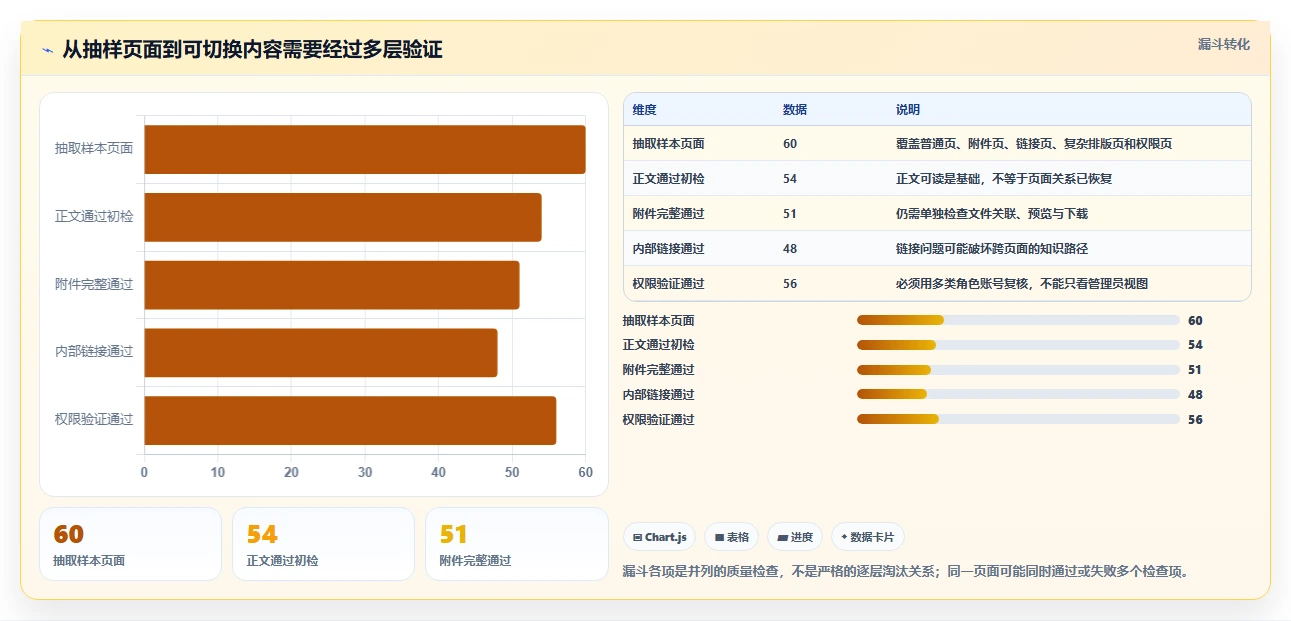1291x621 pixels.
Task: Click the description 仍需单独检查文件关联、预览与下载
Action: [992, 214]
